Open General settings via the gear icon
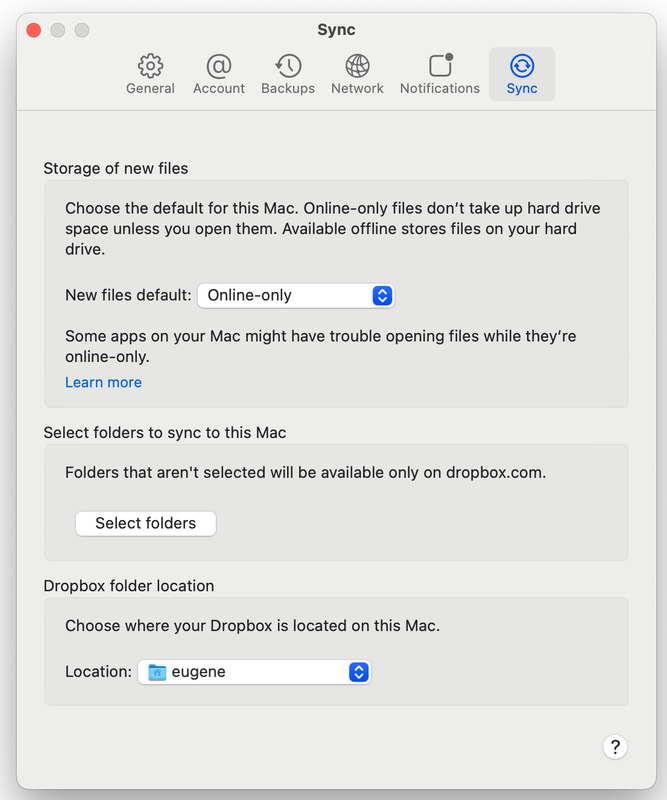The image size is (667, 800). [150, 65]
